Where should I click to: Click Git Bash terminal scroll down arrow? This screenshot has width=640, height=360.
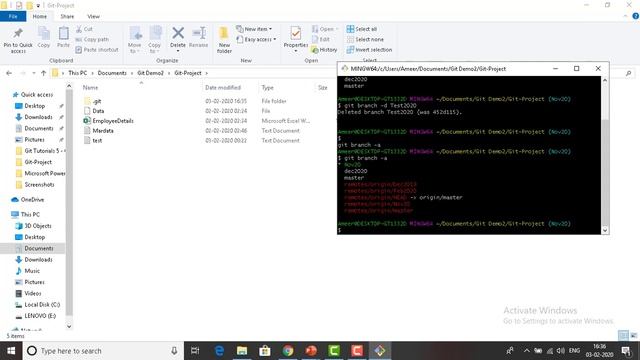click(x=605, y=230)
